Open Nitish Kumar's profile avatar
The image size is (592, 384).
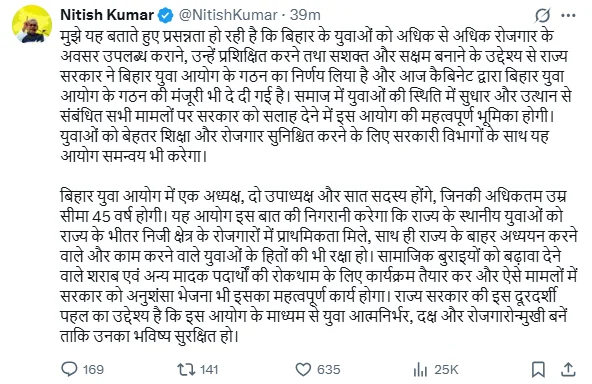32,24
